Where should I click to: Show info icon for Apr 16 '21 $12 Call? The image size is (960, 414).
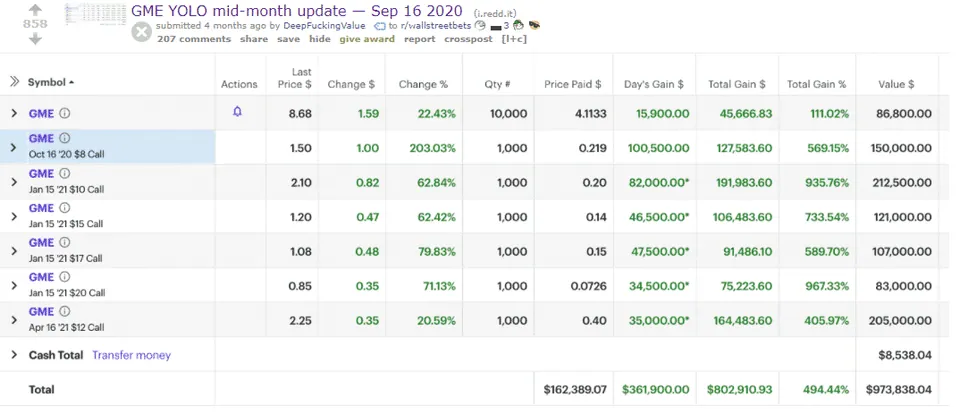(x=65, y=311)
